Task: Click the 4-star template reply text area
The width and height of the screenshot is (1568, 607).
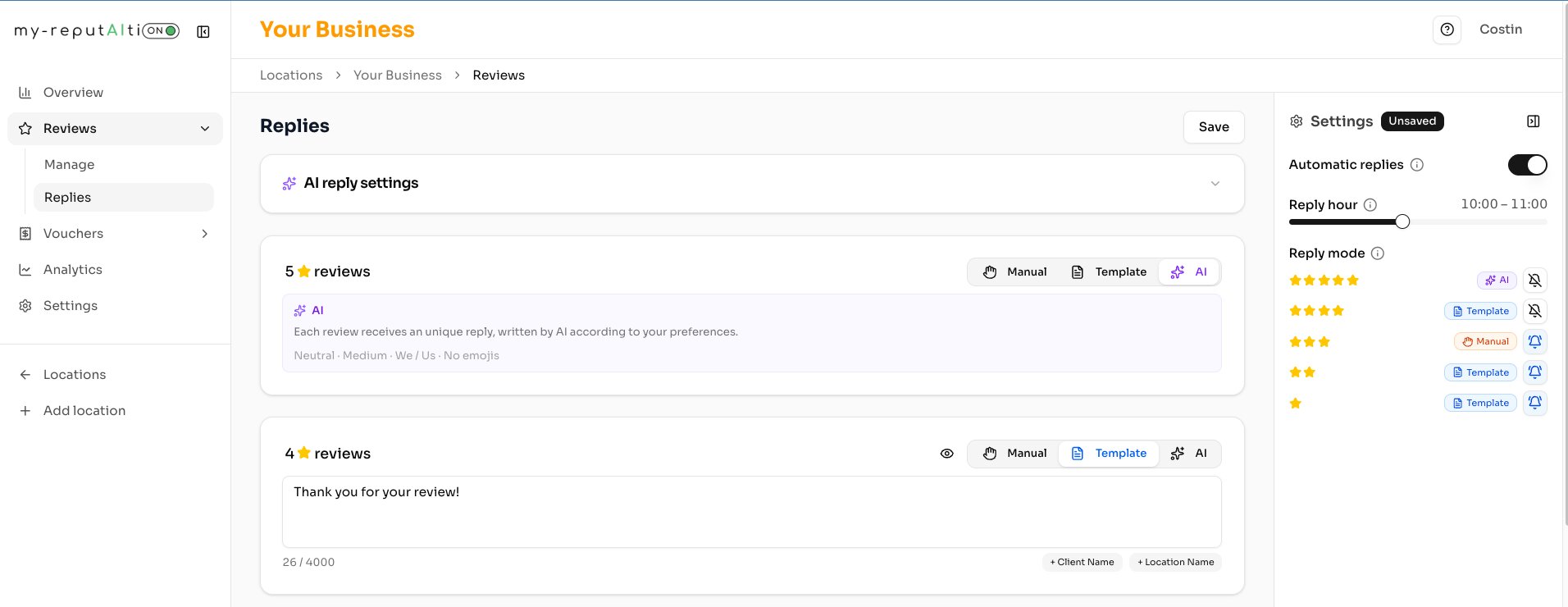Action: (752, 512)
